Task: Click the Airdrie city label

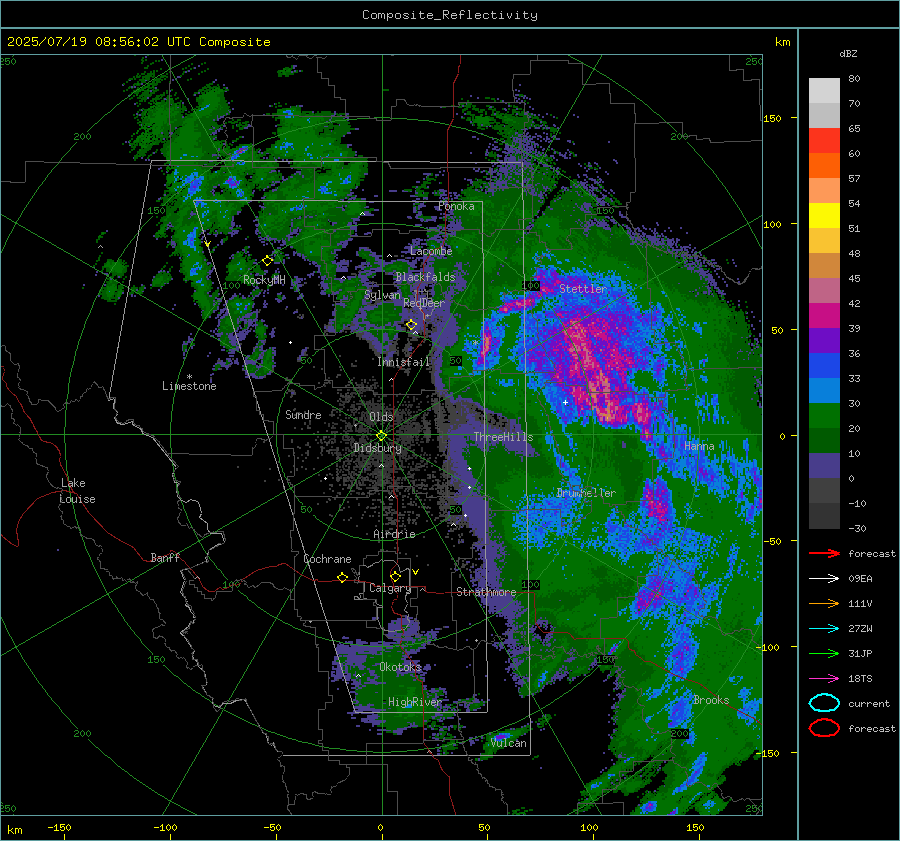Action: tap(394, 534)
